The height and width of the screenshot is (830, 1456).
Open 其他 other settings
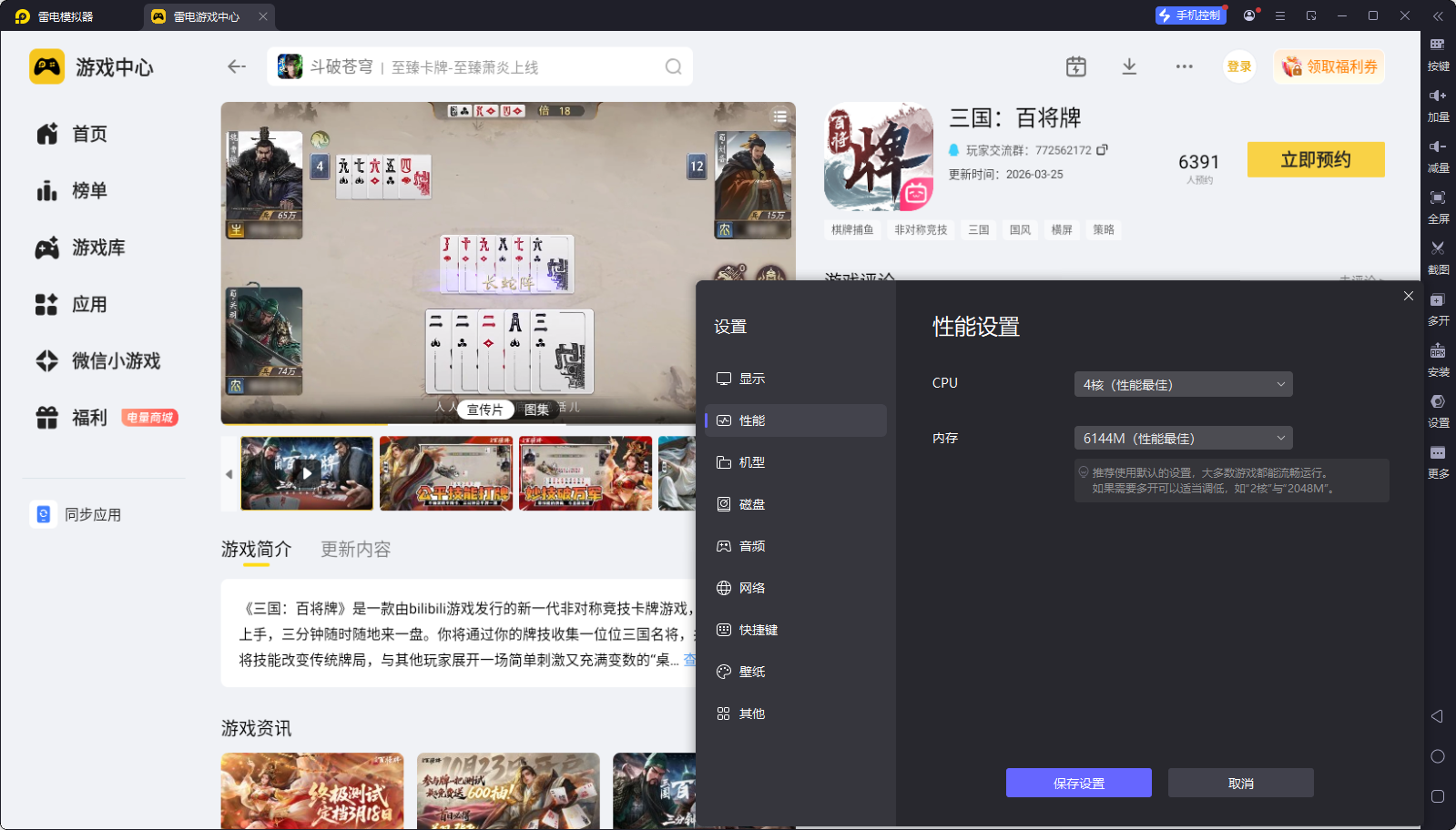[796, 714]
